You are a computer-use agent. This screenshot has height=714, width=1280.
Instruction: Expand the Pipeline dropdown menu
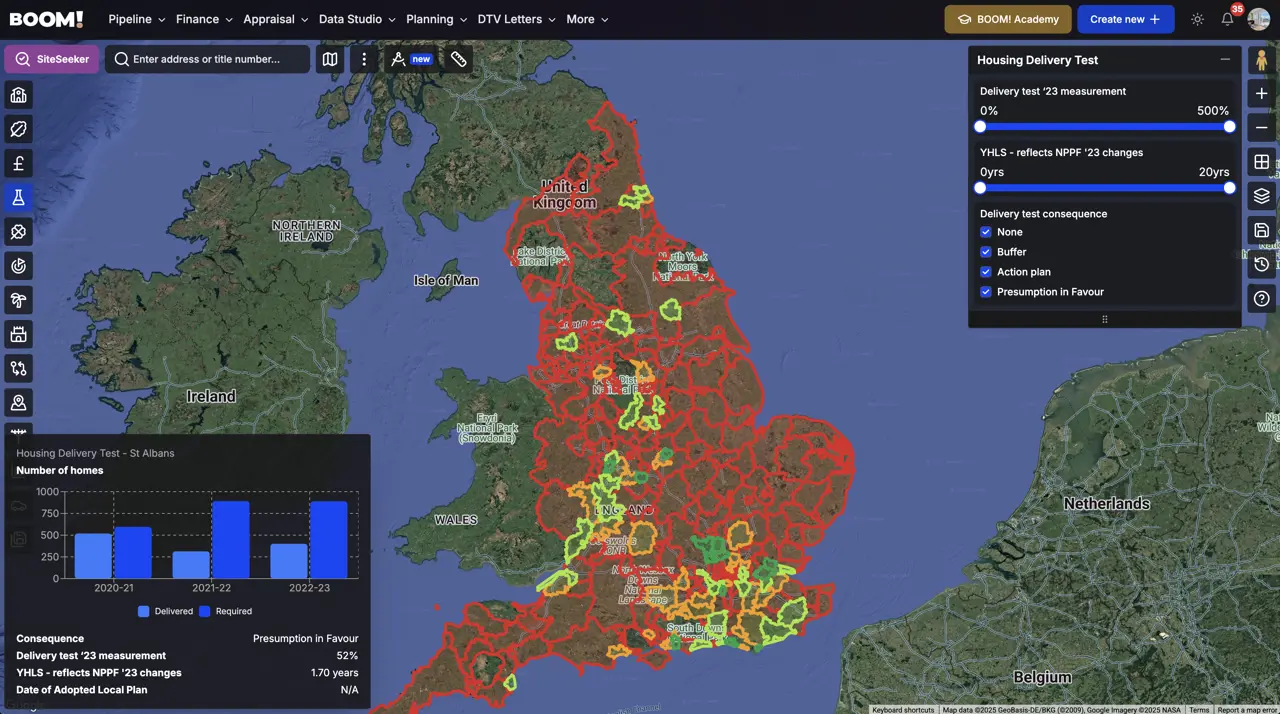(136, 19)
